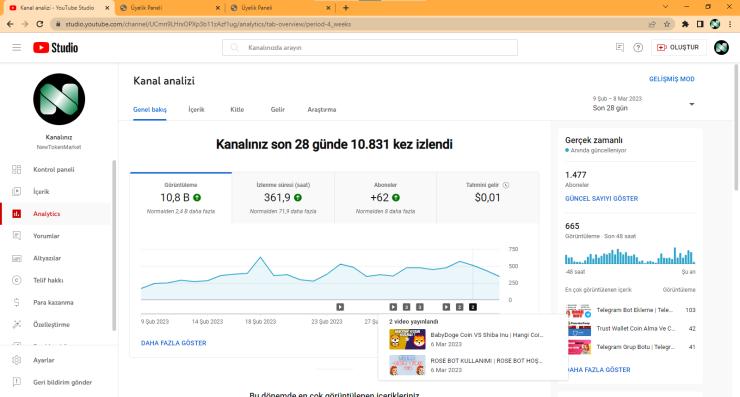Expand the Son 28 gün date range dropdown
The image size is (740, 397).
pos(691,104)
